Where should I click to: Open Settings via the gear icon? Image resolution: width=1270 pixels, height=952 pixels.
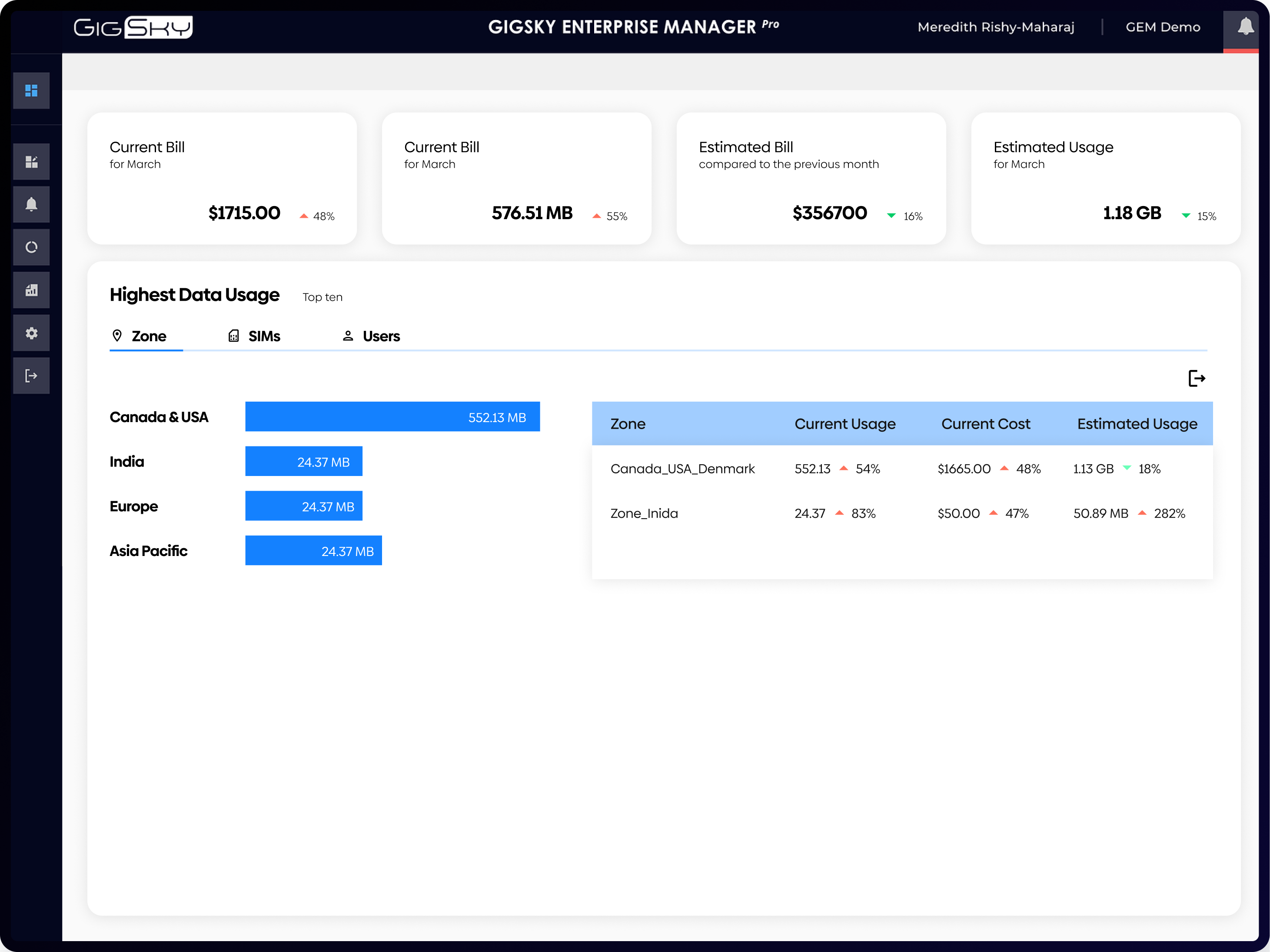pyautogui.click(x=31, y=333)
